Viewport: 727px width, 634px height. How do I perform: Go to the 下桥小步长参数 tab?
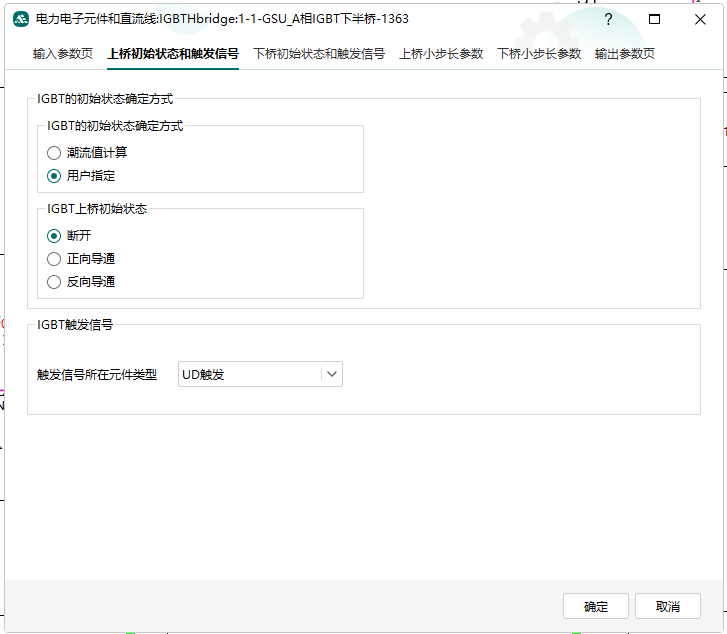pos(539,54)
